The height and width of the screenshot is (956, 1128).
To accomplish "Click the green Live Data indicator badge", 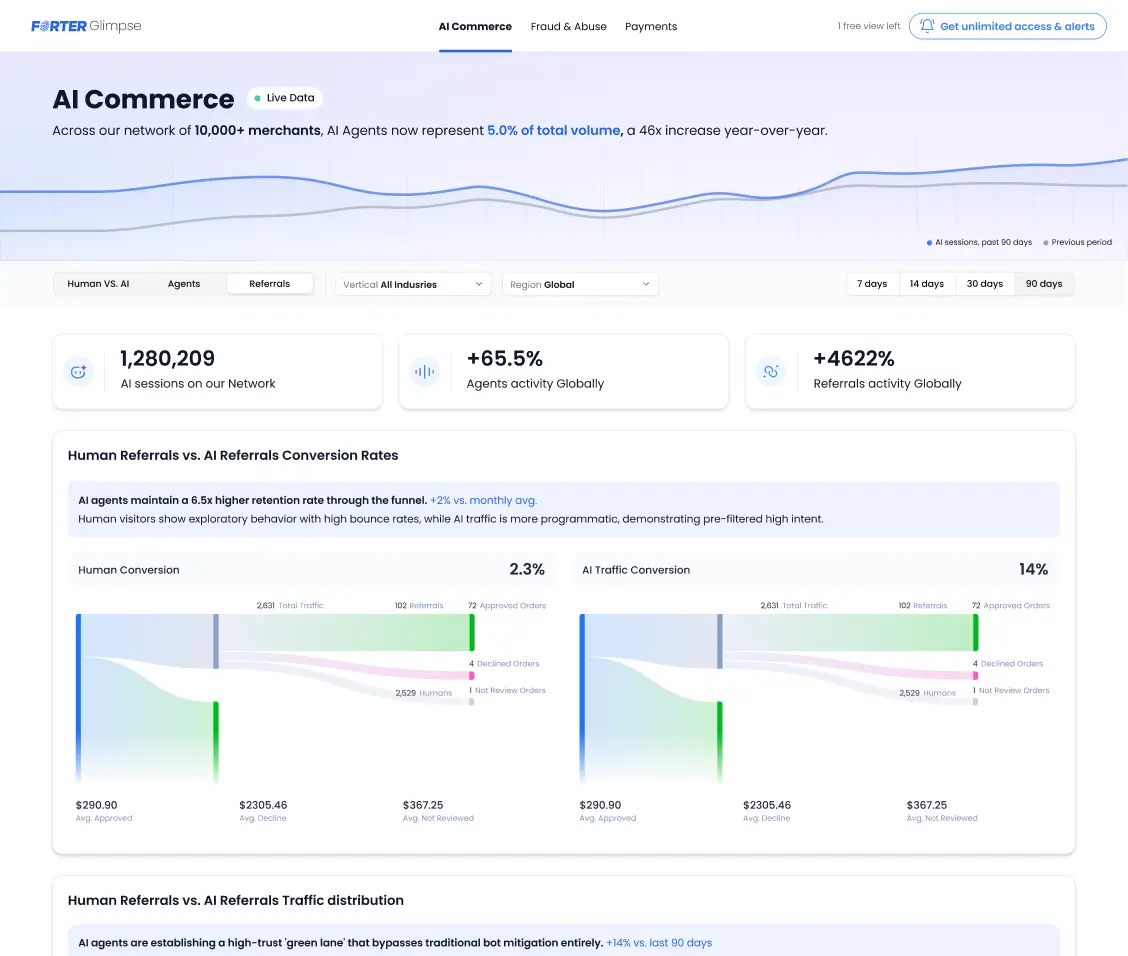I will (284, 98).
